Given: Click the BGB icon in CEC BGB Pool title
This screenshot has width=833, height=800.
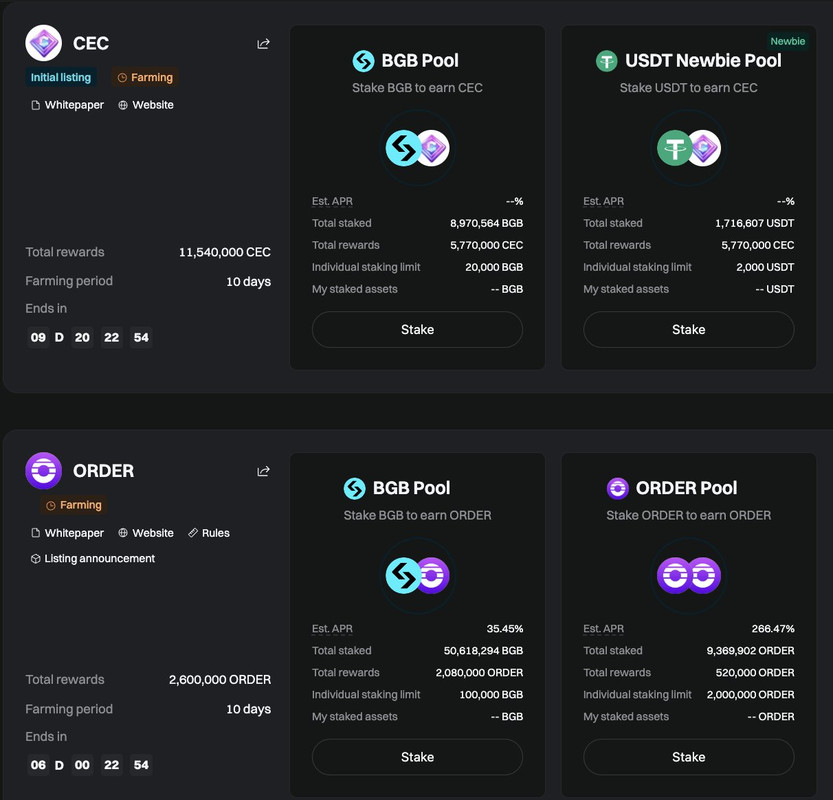Looking at the screenshot, I should 363,61.
